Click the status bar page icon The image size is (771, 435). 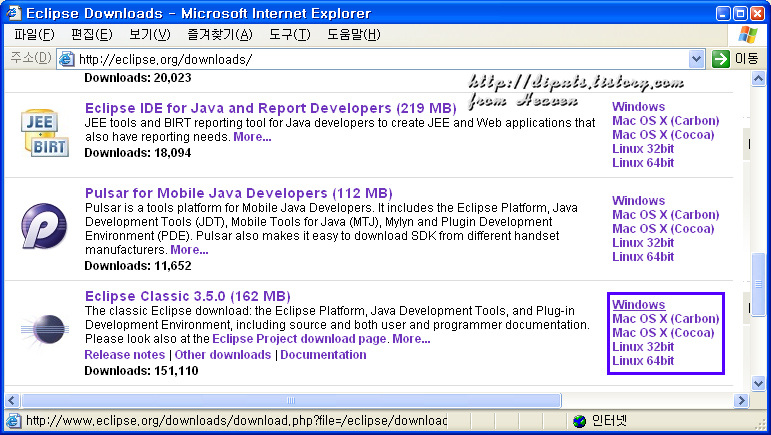point(14,421)
